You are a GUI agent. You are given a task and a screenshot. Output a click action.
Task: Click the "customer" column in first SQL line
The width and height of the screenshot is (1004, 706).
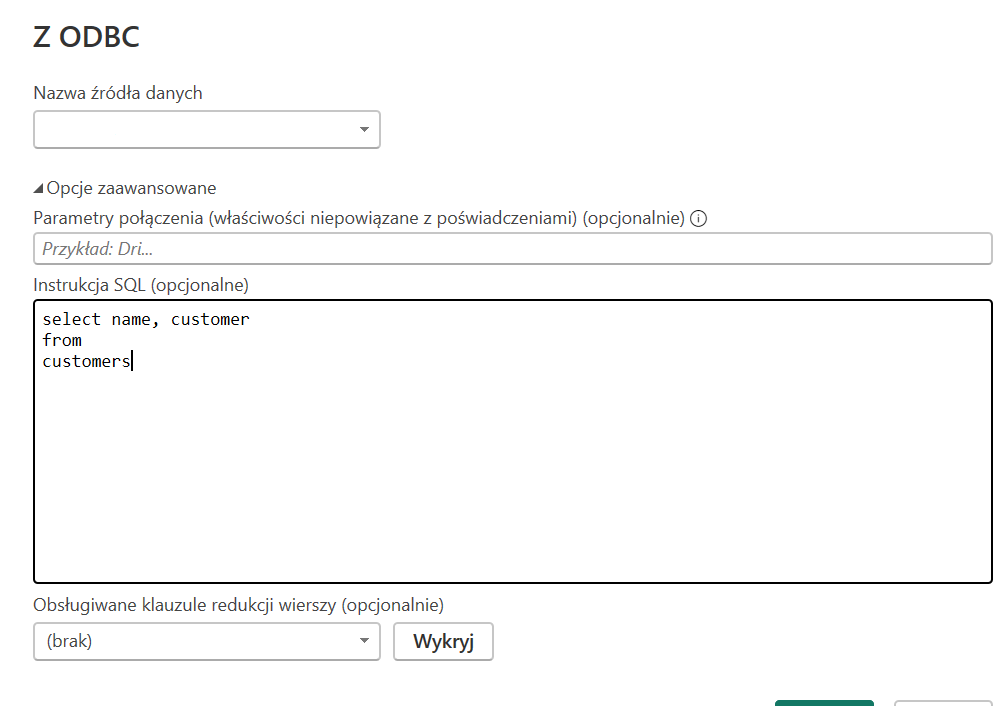coord(210,320)
